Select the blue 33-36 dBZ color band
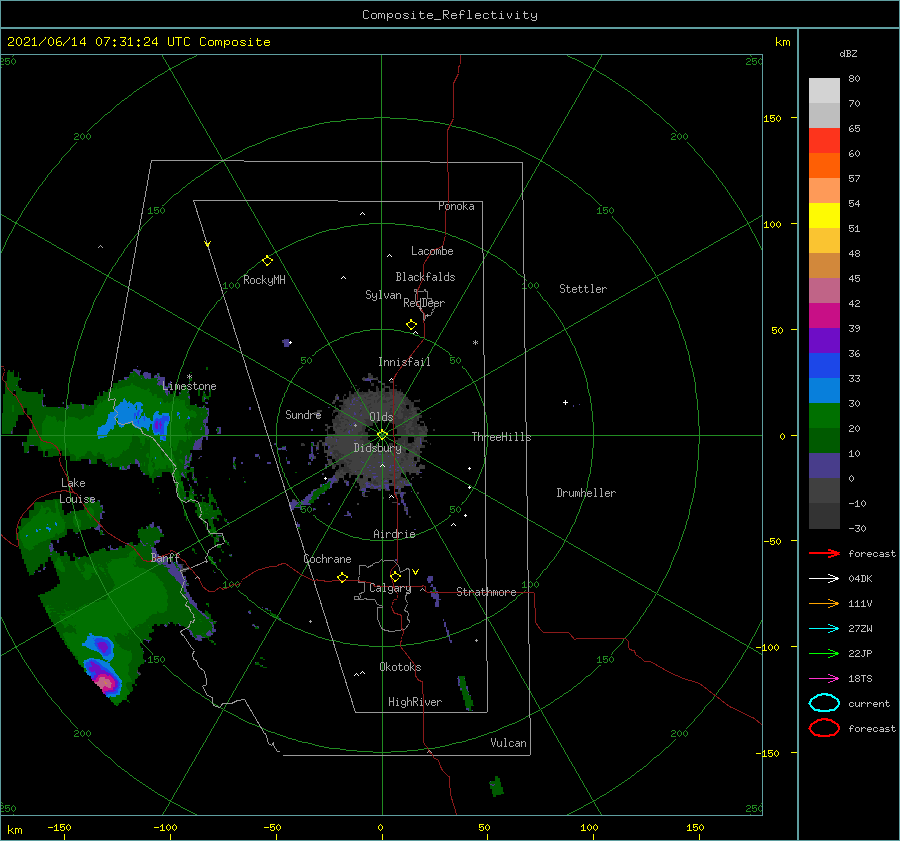 (824, 366)
